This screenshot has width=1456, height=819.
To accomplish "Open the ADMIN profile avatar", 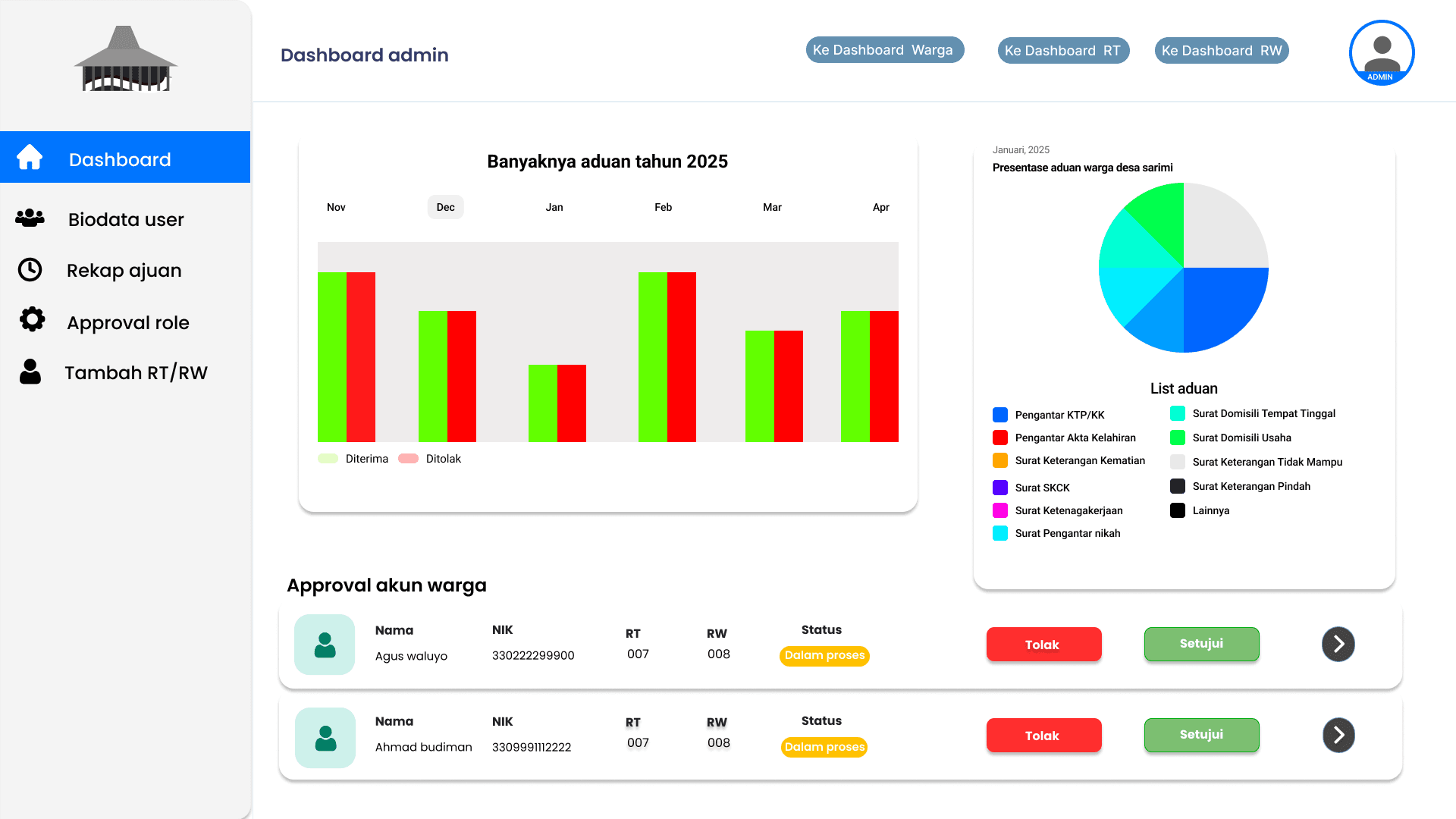I will click(x=1381, y=53).
